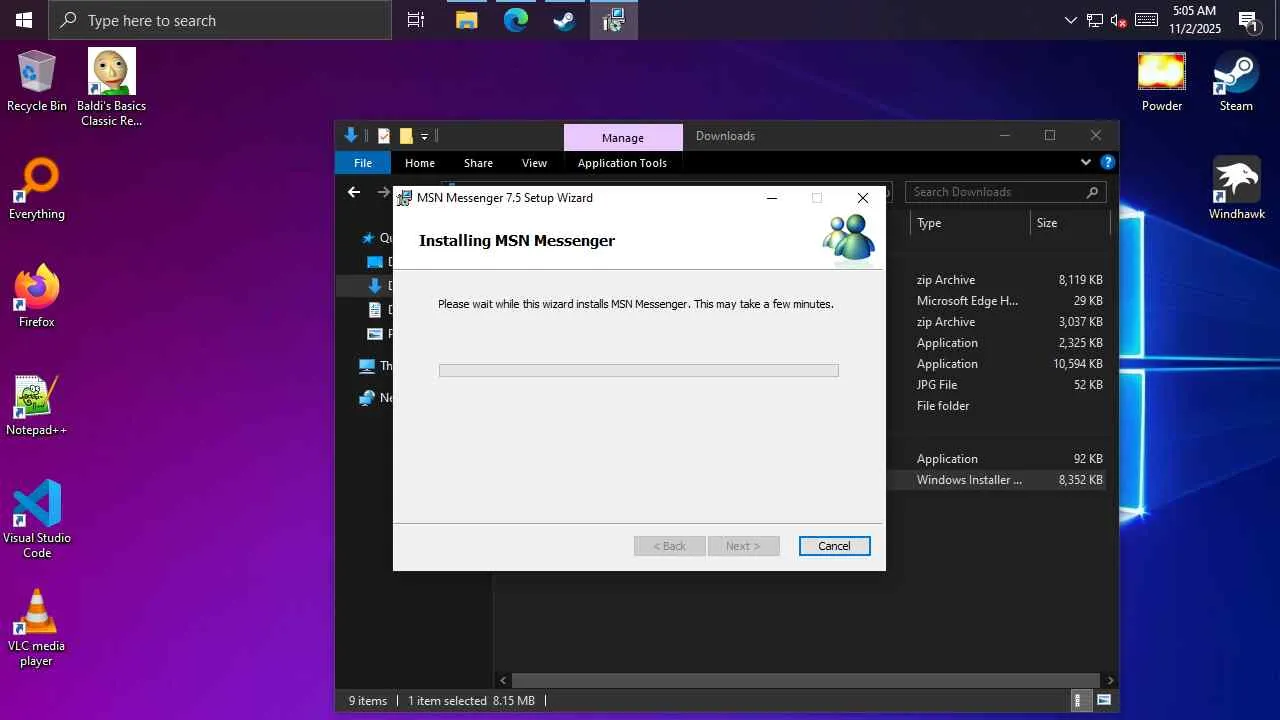The height and width of the screenshot is (720, 1280).
Task: Open the Windows Start menu
Action: pyautogui.click(x=24, y=20)
